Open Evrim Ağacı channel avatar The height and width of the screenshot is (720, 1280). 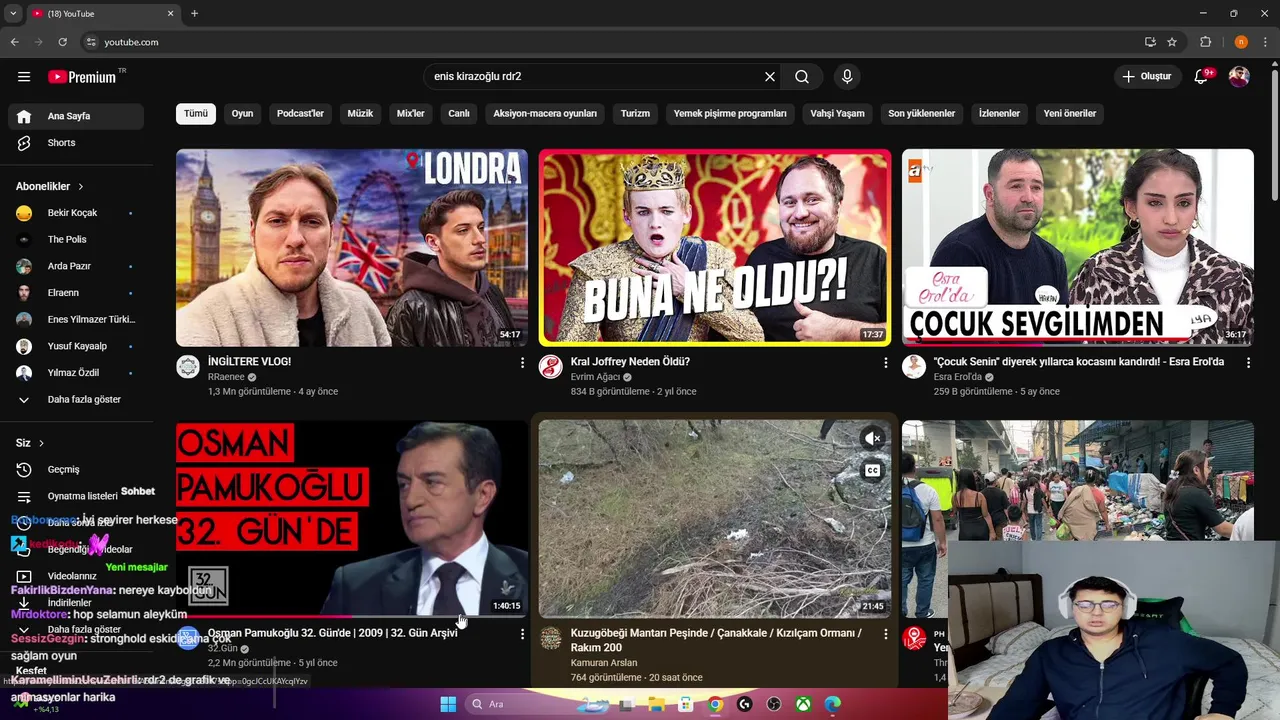point(551,367)
